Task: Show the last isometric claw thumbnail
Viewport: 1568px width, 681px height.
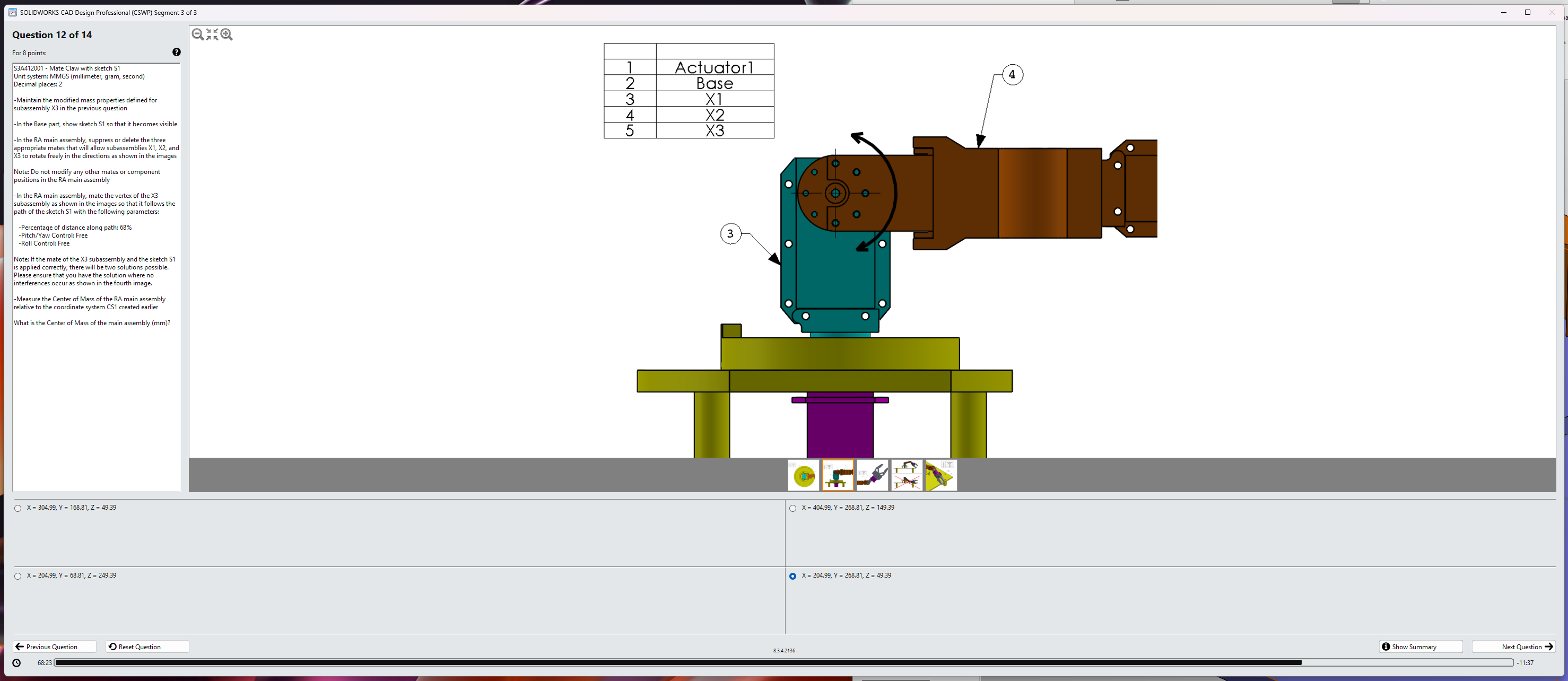Action: [x=940, y=475]
